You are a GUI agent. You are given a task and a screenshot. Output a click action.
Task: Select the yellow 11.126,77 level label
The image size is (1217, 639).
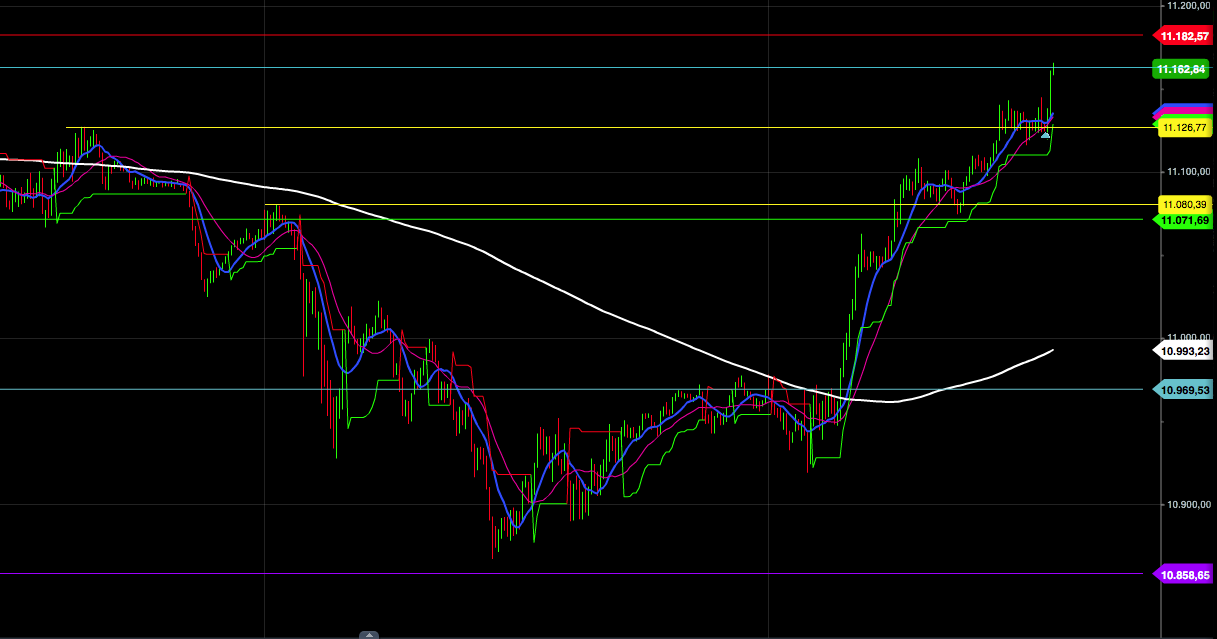coord(1186,127)
